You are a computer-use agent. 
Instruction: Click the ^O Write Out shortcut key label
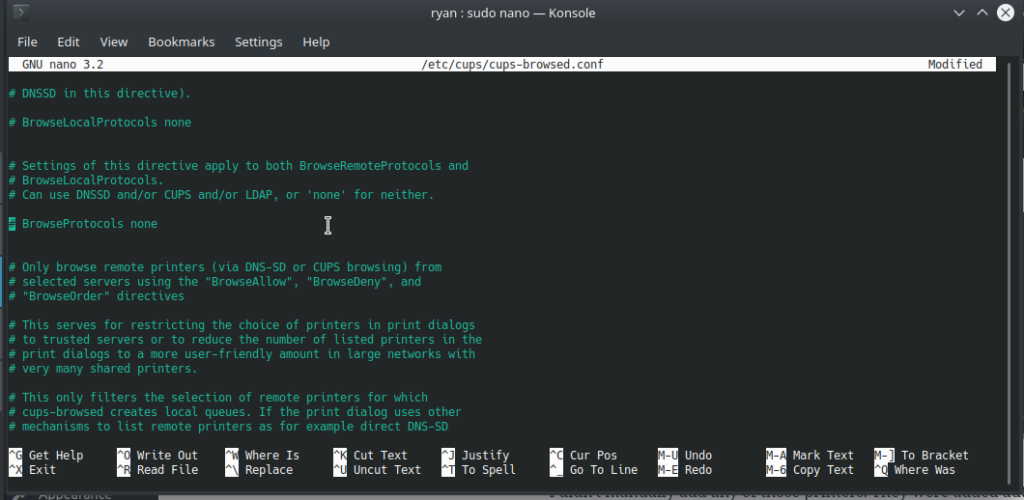157,456
